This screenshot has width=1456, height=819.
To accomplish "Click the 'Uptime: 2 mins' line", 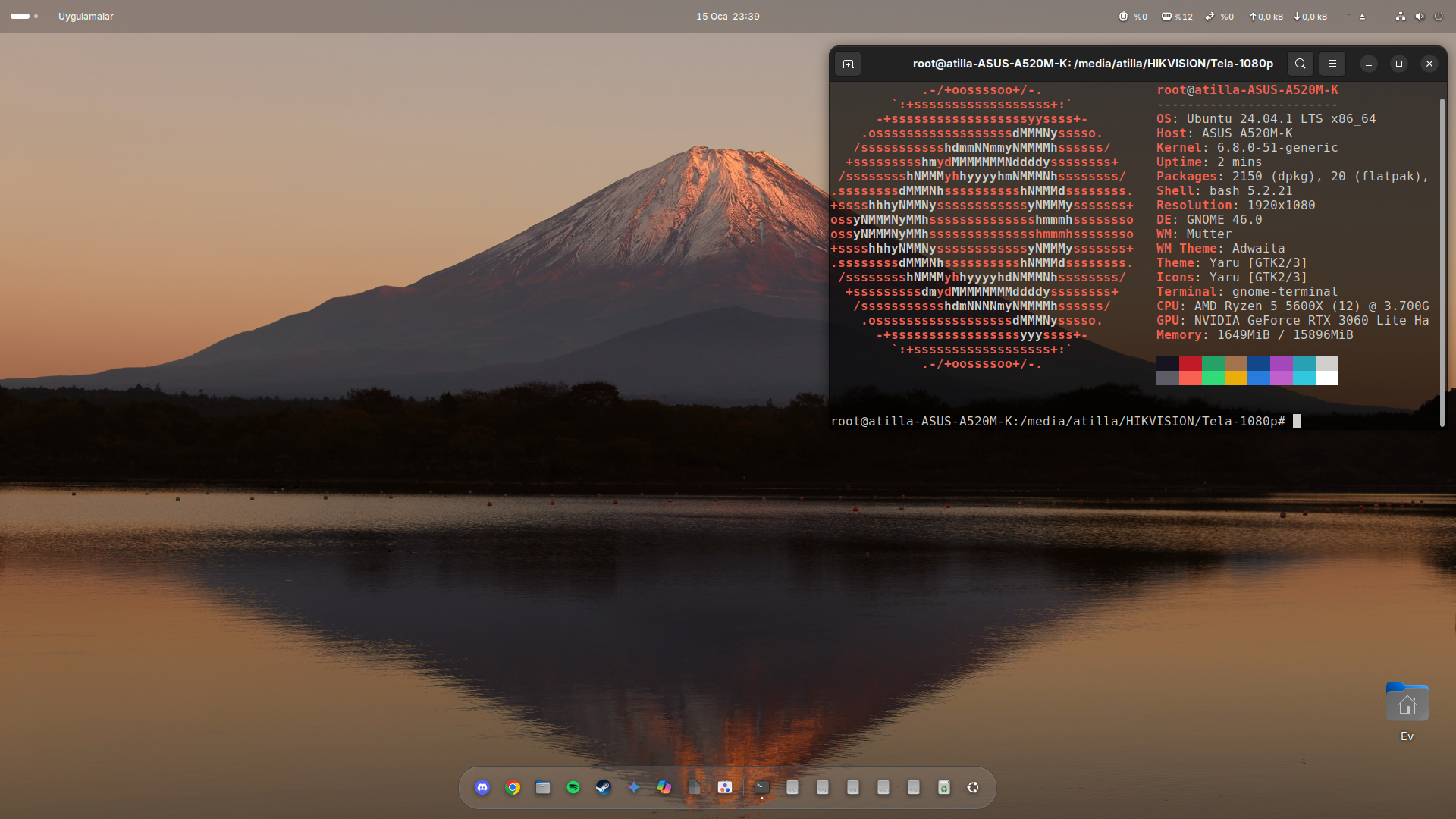I will pos(1209,162).
